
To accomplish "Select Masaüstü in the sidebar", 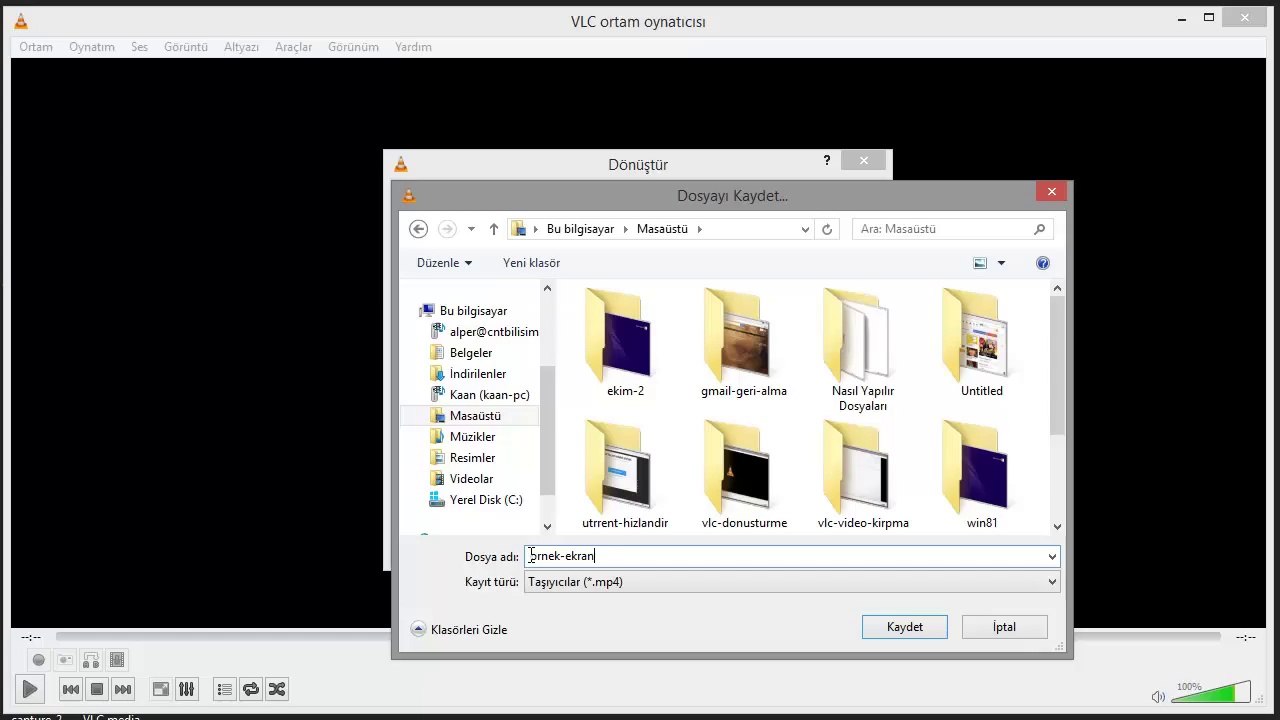I will pos(474,416).
